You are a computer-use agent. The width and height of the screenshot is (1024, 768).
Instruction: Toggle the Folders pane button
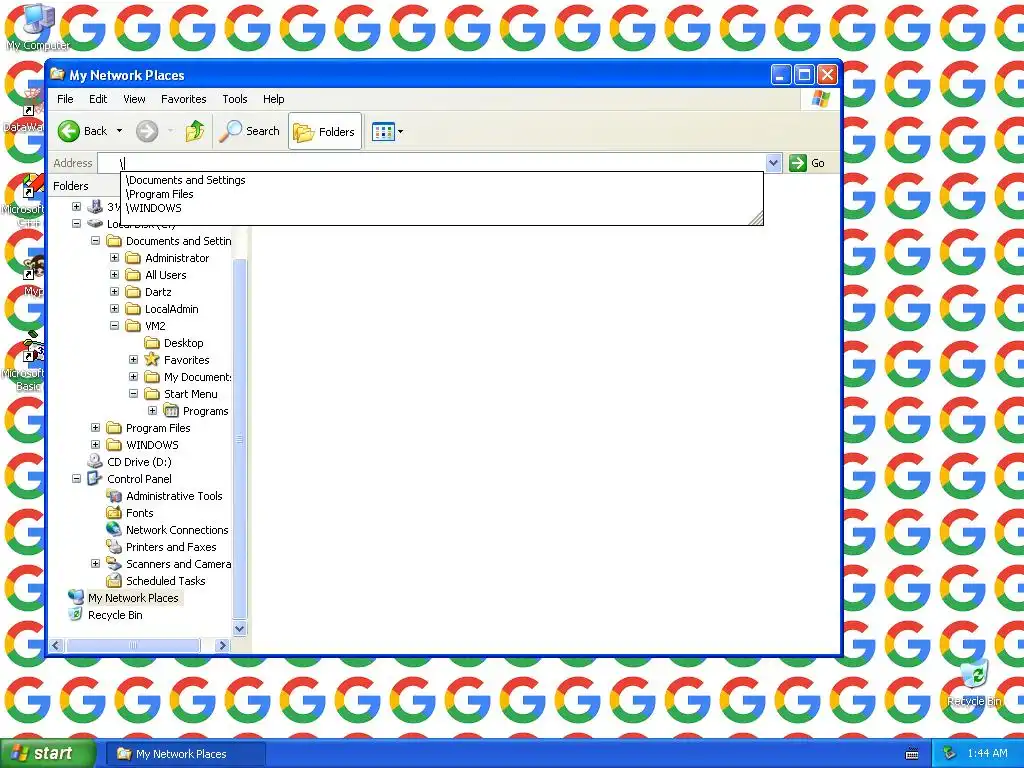click(x=325, y=131)
